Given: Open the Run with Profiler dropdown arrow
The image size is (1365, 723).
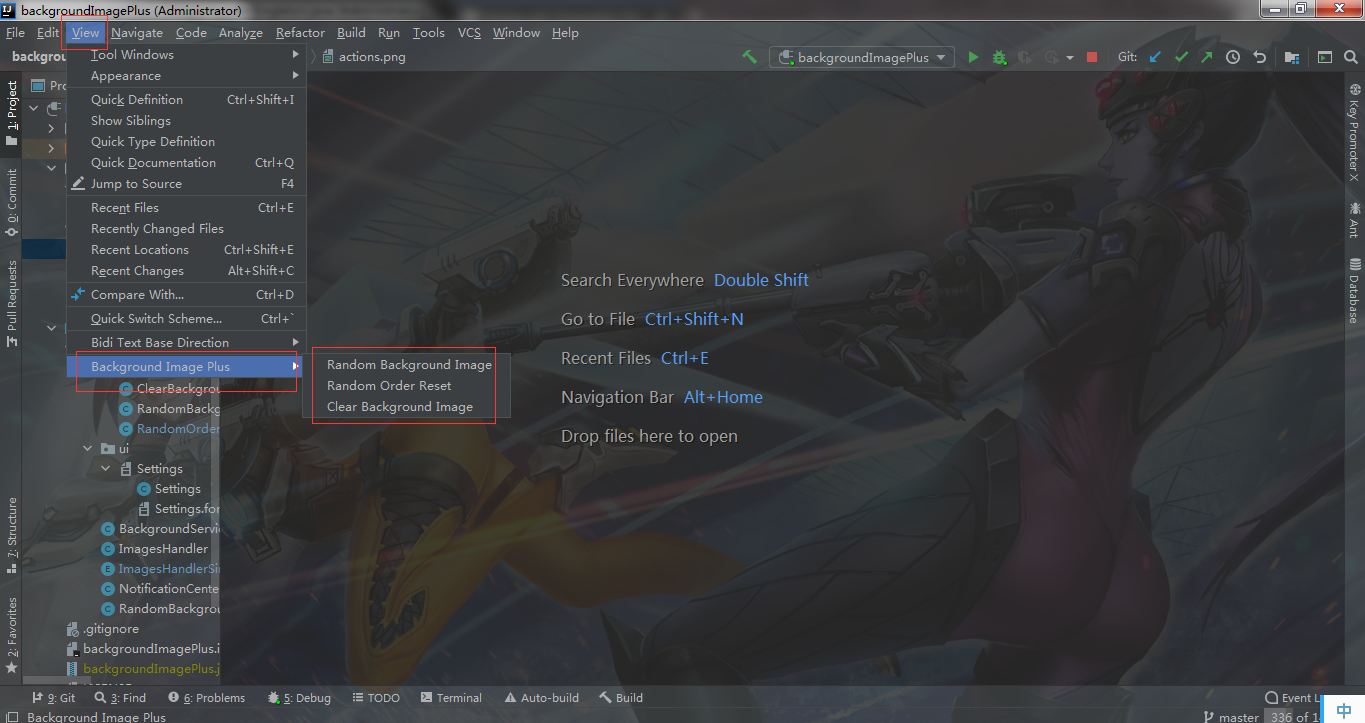Looking at the screenshot, I should pos(1069,58).
